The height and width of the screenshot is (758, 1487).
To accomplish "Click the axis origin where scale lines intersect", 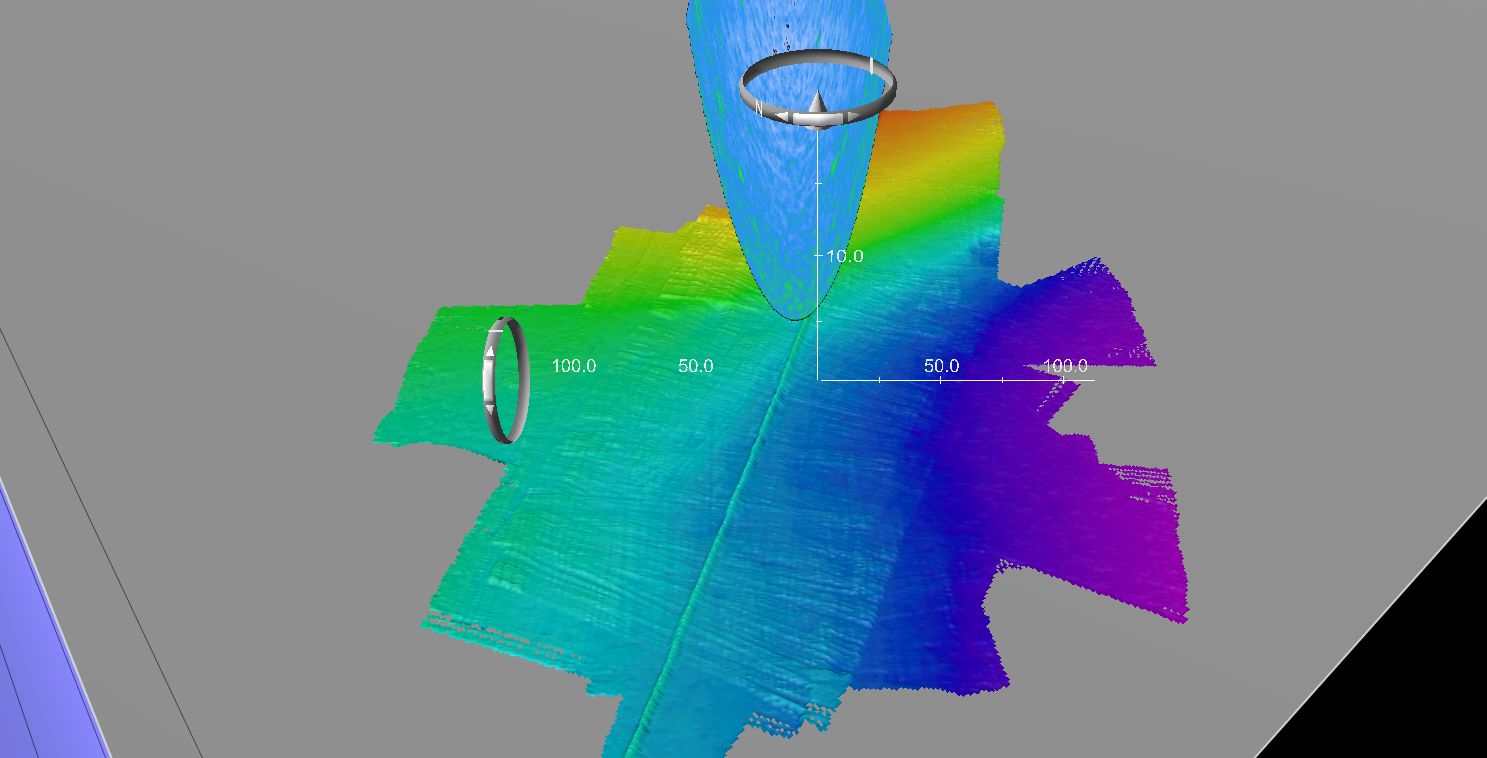I will pos(820,381).
